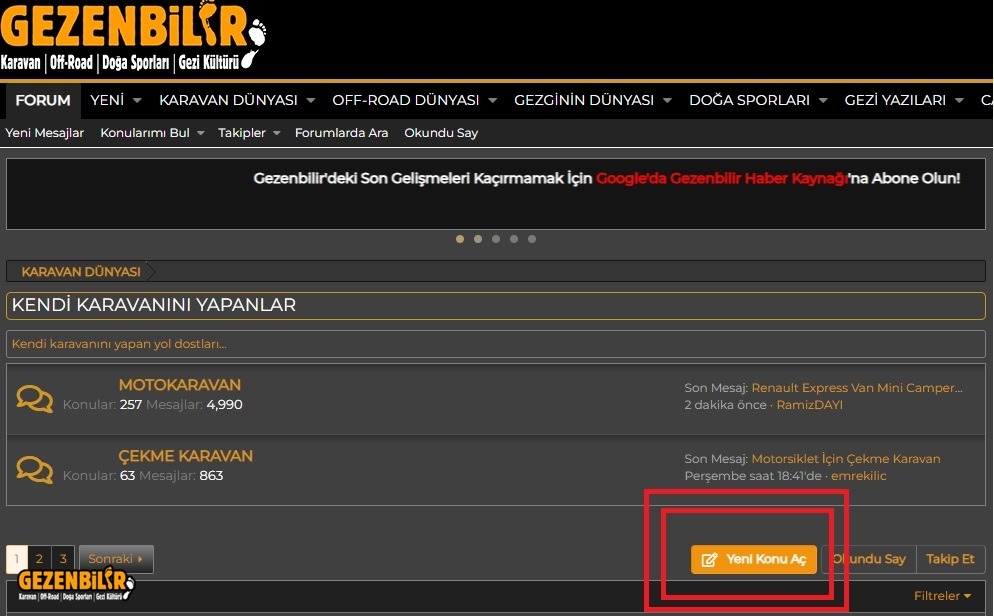Click the first carousel dot indicator

click(460, 239)
